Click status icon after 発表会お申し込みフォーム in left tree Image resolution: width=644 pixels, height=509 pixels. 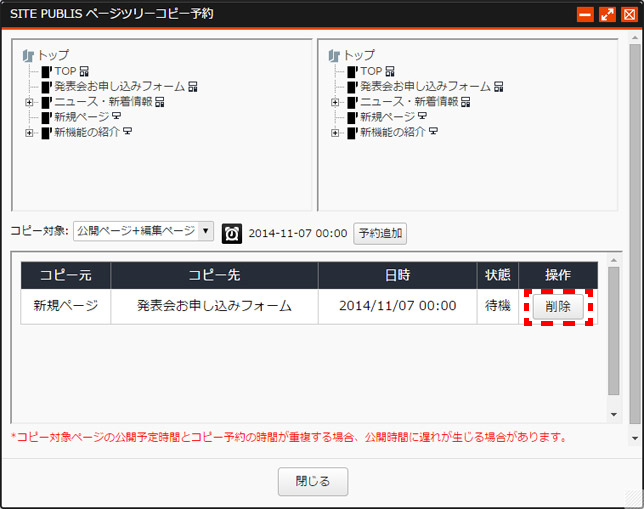pyautogui.click(x=193, y=87)
